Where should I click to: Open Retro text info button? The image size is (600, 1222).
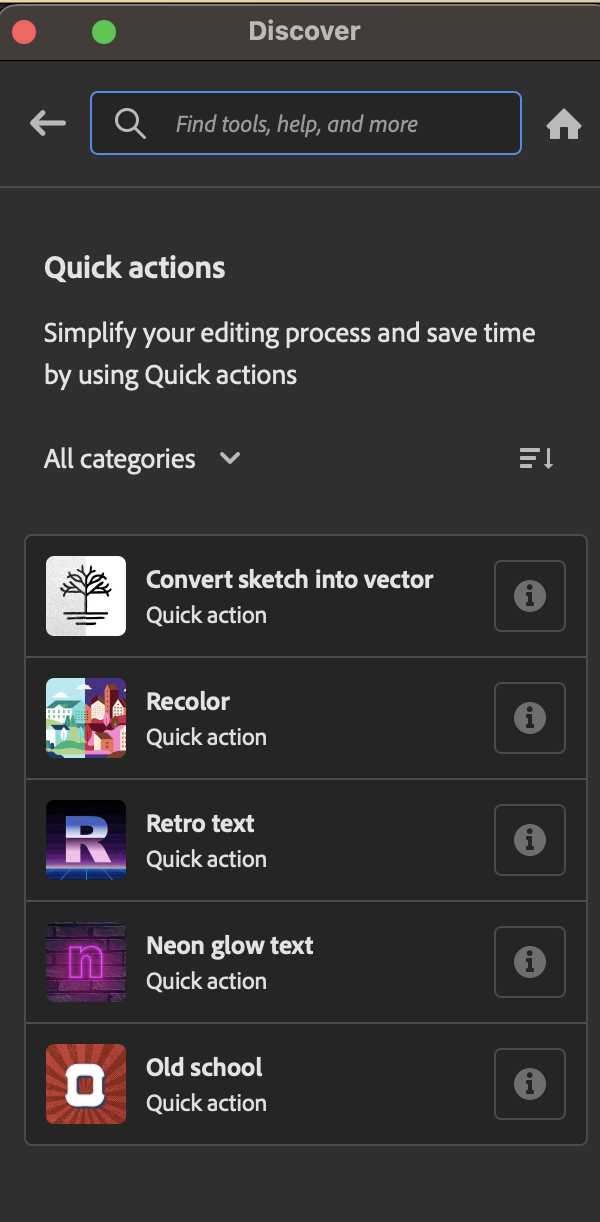(530, 840)
